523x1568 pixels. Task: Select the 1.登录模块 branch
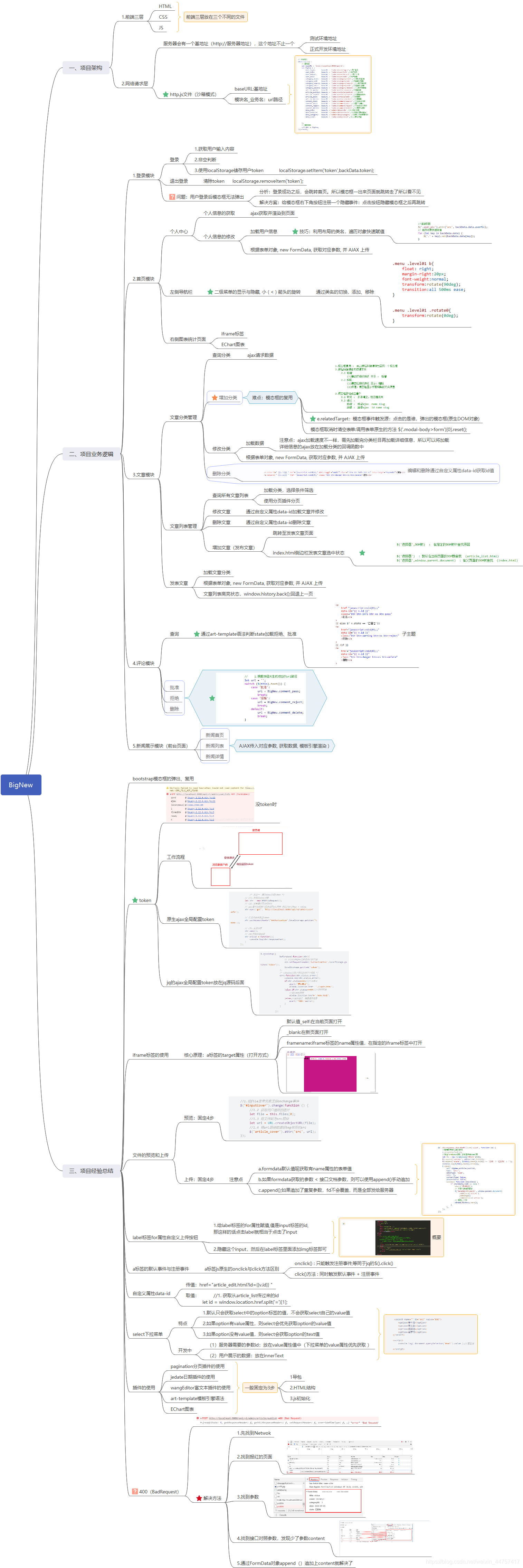pos(144,175)
